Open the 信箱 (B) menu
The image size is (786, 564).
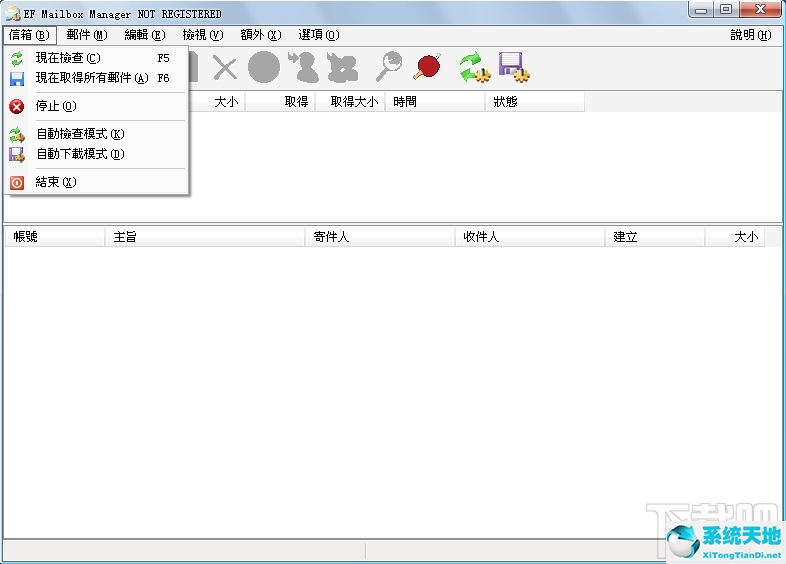[29, 35]
